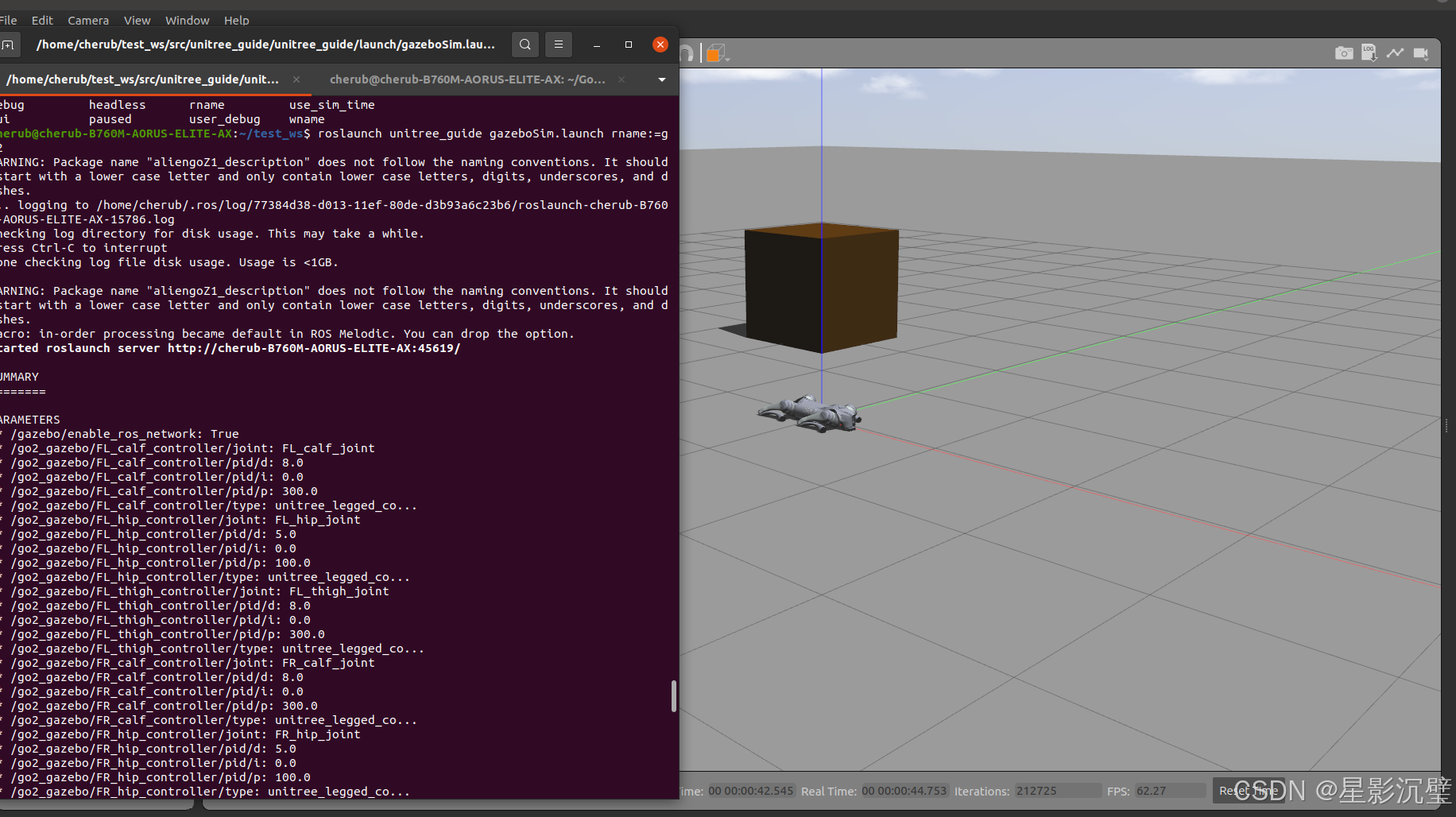Open the Window menu
This screenshot has height=817, width=1456.
pyautogui.click(x=188, y=20)
